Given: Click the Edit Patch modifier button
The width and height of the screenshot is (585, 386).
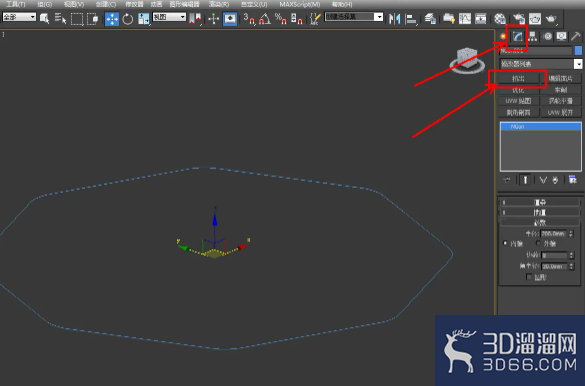Looking at the screenshot, I should click(x=561, y=78).
